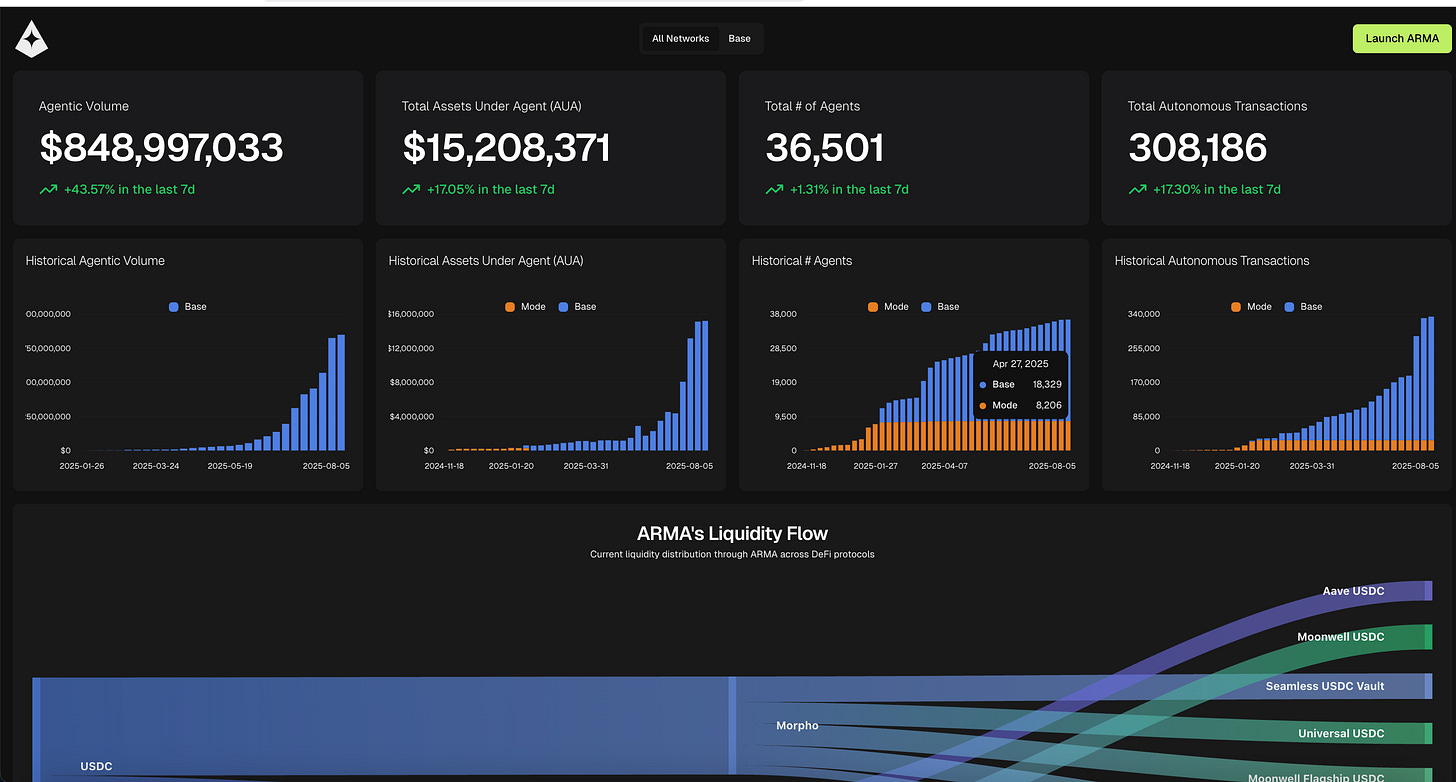Toggle Base legend in Historical Autonomous Transactions chart
Image resolution: width=1456 pixels, height=782 pixels.
[x=1304, y=306]
